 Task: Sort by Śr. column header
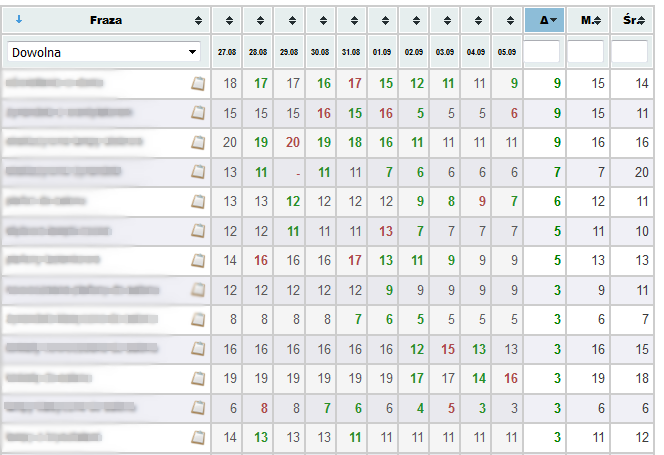pos(632,20)
